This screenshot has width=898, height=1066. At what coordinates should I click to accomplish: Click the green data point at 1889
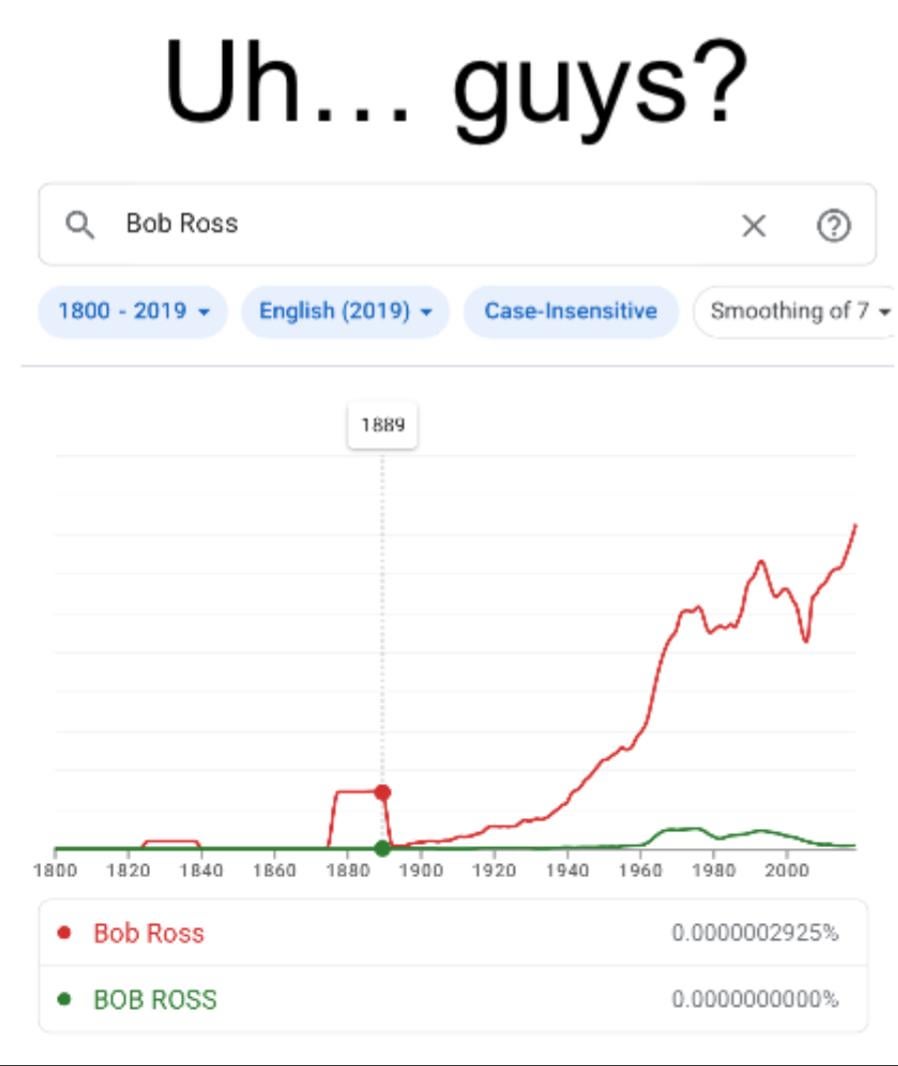point(382,849)
